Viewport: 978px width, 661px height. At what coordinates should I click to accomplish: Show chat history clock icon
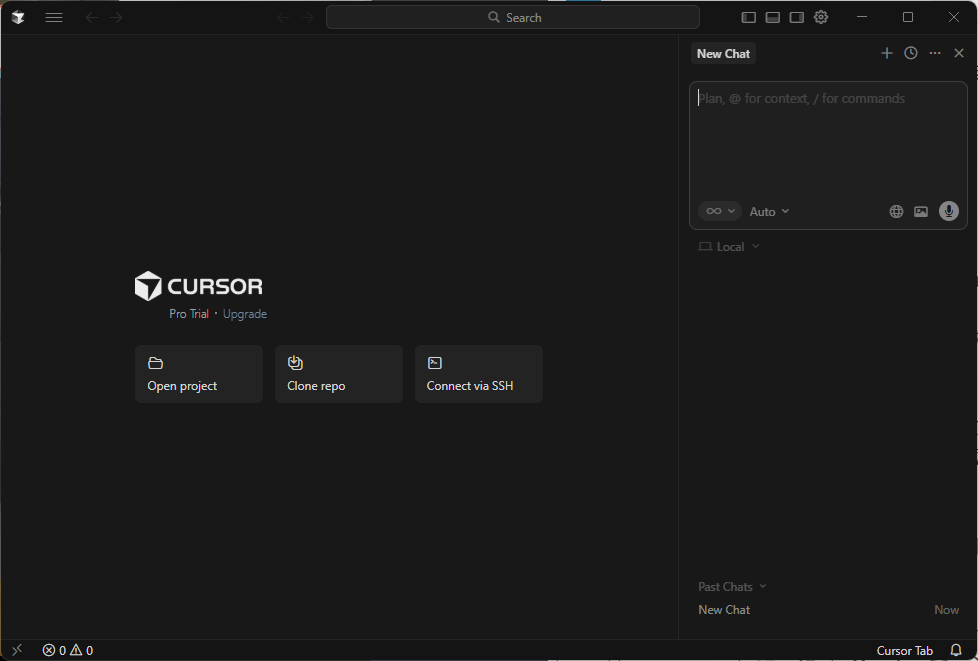point(911,53)
